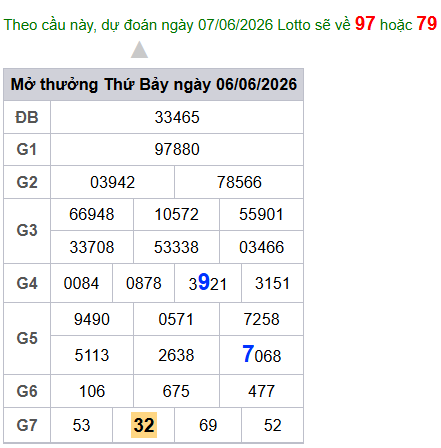Select G3 number 53338
The height and width of the screenshot is (448, 441).
coord(176,247)
